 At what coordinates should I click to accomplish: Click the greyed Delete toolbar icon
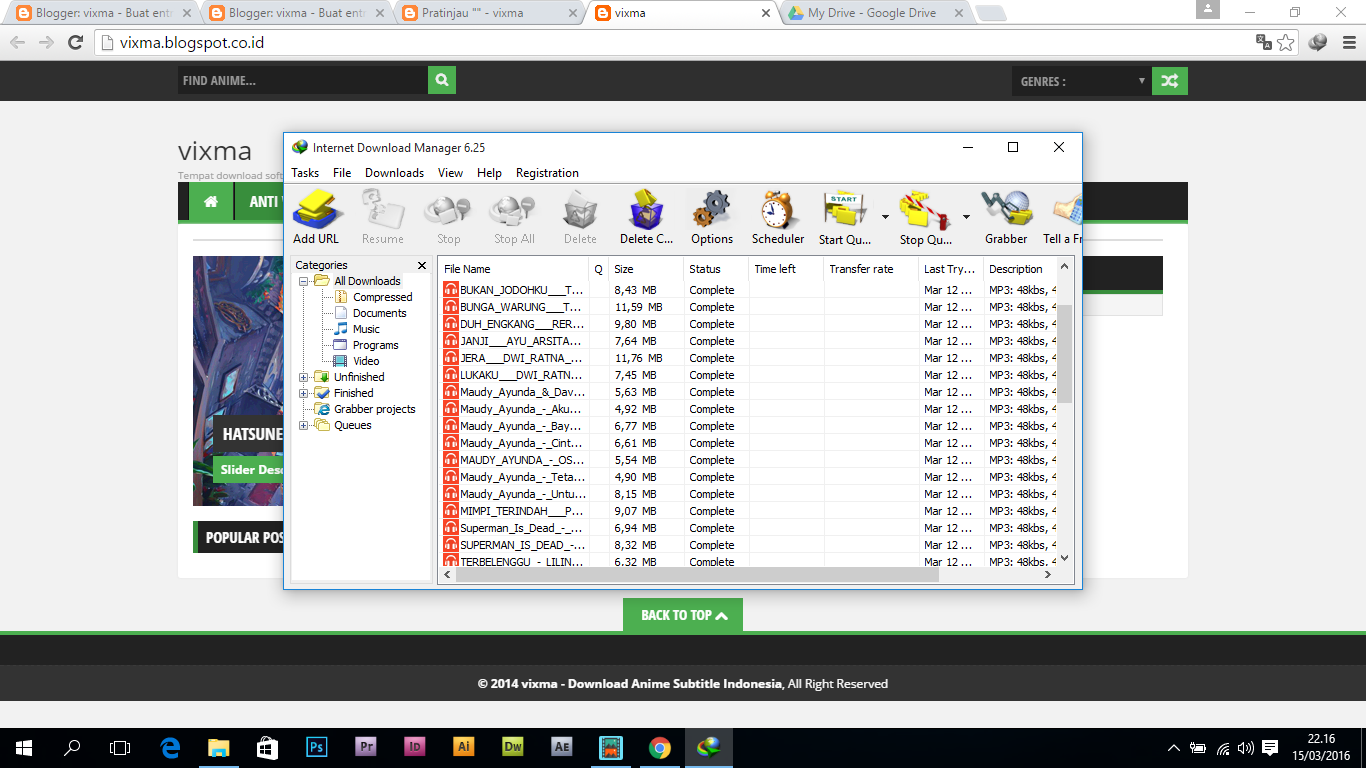[x=580, y=209]
